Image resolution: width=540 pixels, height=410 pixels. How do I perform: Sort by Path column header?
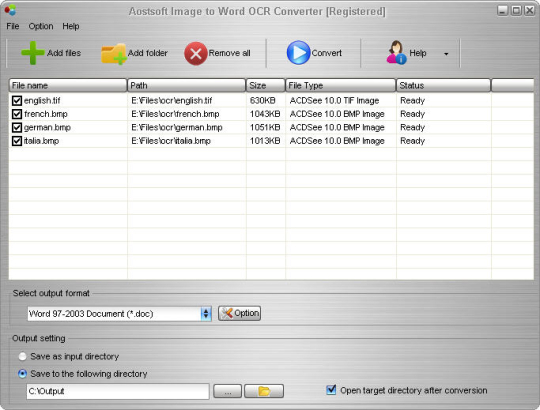tap(186, 85)
